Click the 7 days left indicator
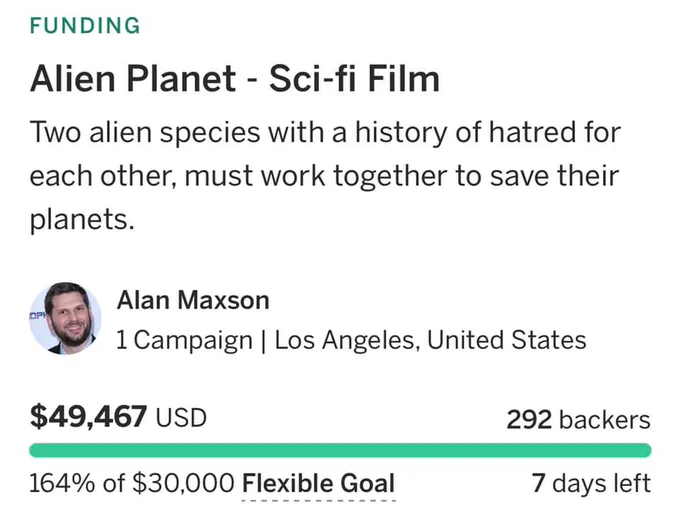 pyautogui.click(x=591, y=483)
